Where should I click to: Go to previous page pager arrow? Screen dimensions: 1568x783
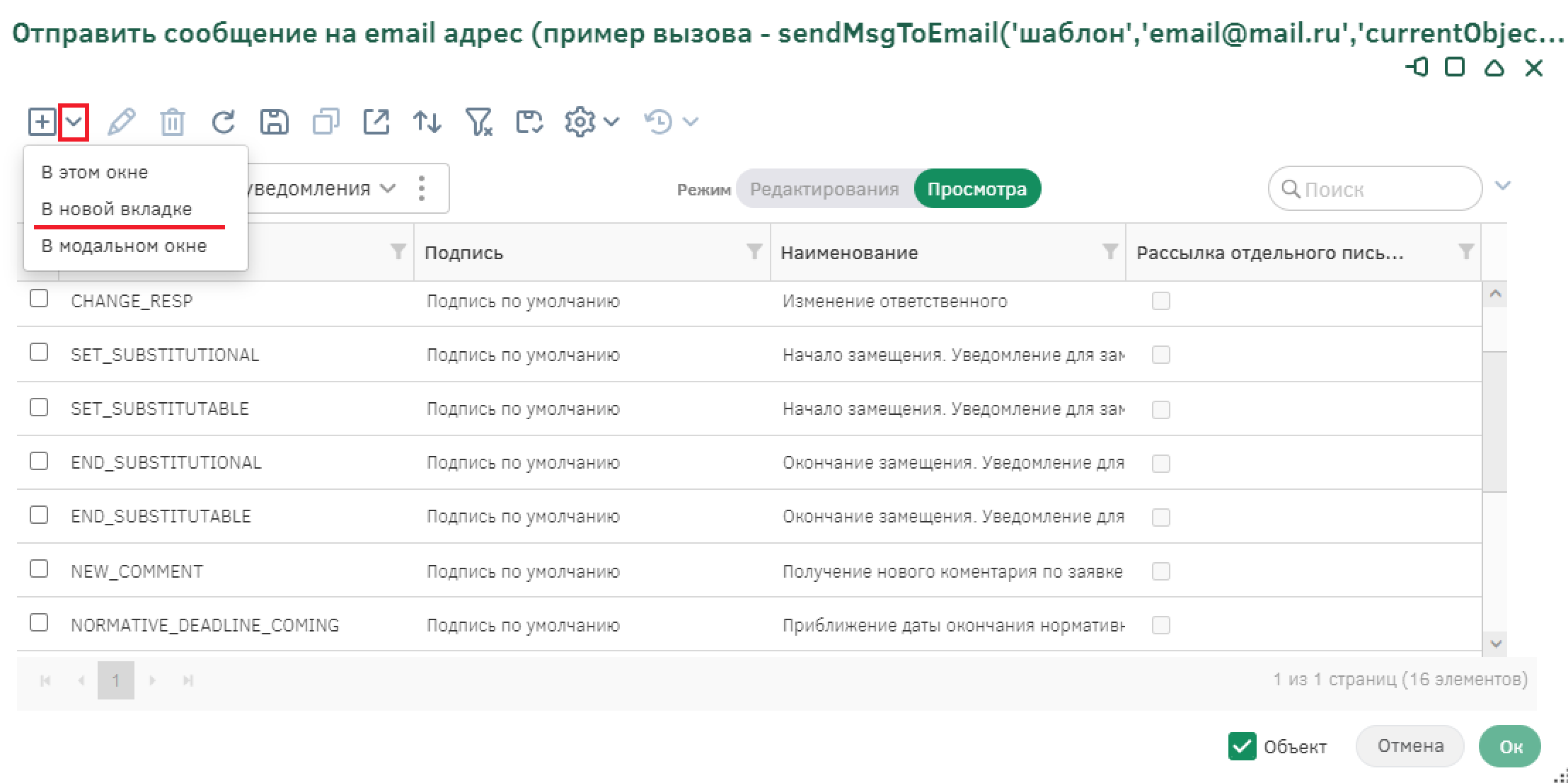pos(81,680)
